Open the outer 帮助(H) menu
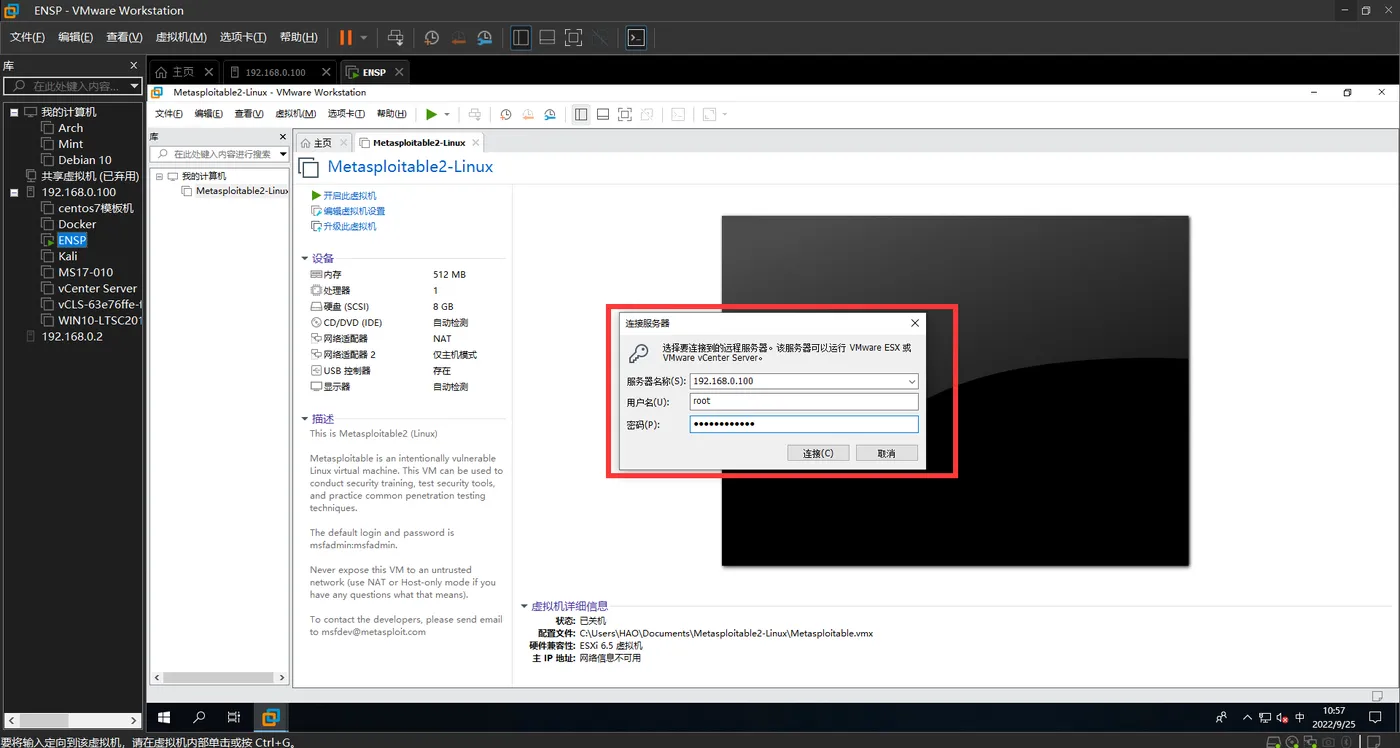Viewport: 1400px width, 748px height. [298, 37]
